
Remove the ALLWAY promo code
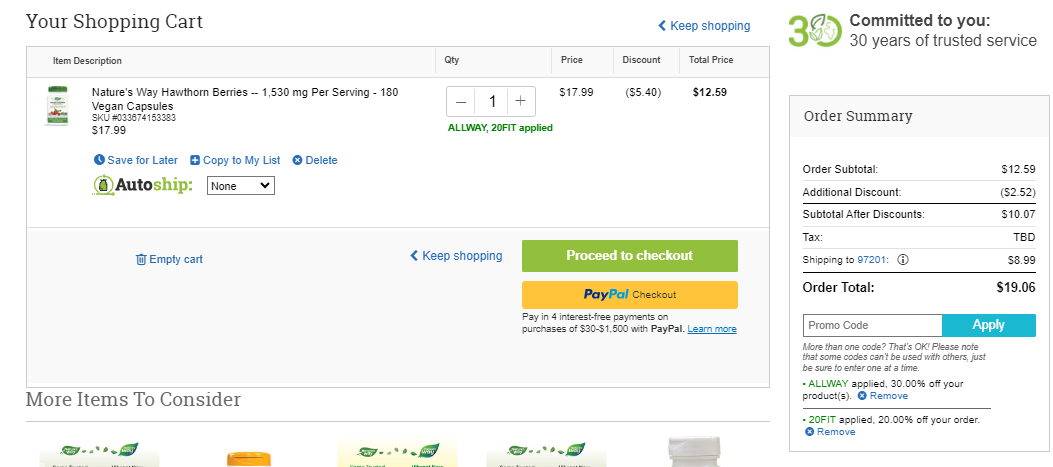882,396
